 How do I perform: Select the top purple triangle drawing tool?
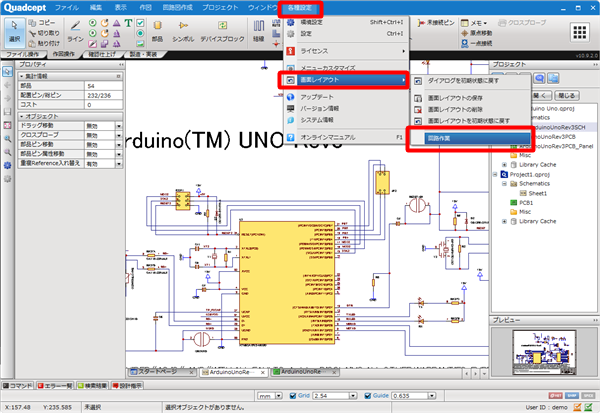[117, 23]
